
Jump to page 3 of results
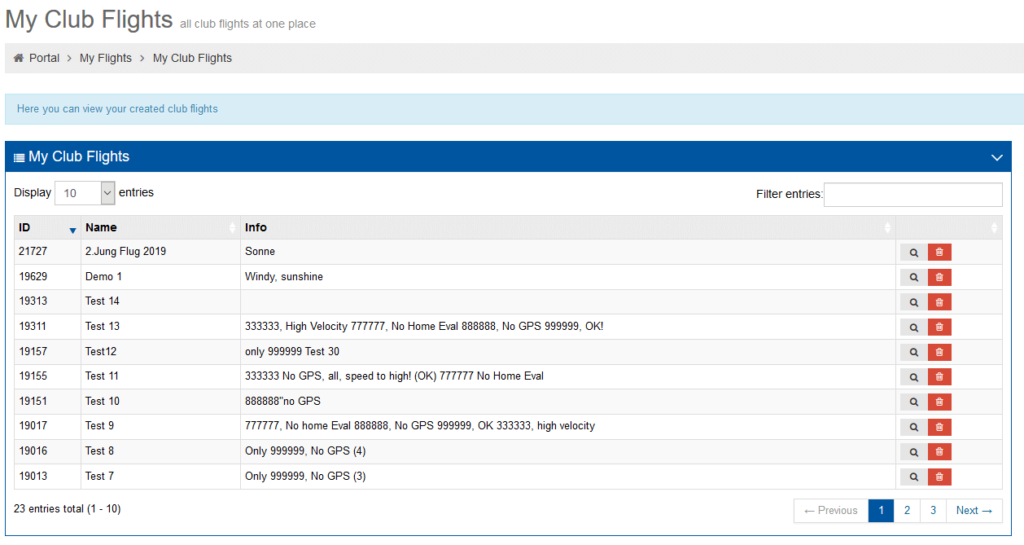[x=932, y=510]
